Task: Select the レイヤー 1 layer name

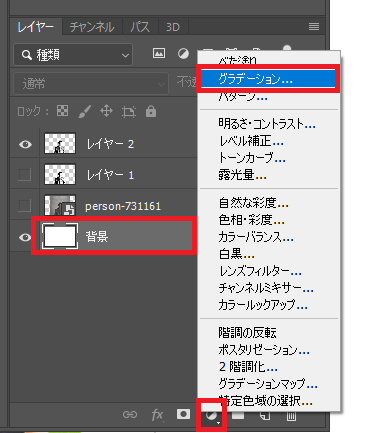Action: [110, 175]
